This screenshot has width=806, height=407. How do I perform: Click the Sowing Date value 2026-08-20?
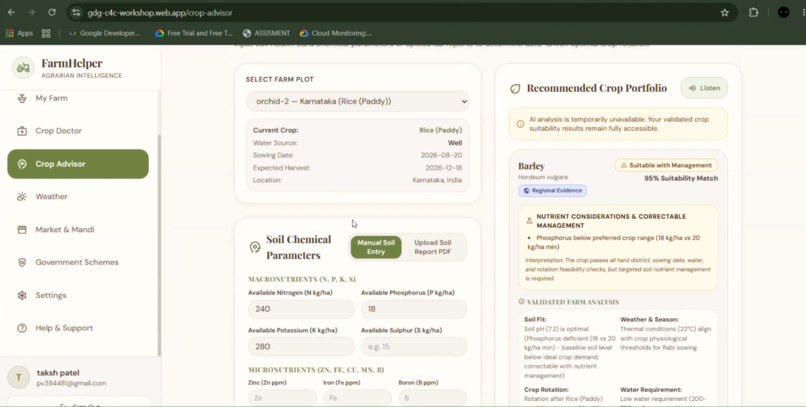(x=441, y=155)
